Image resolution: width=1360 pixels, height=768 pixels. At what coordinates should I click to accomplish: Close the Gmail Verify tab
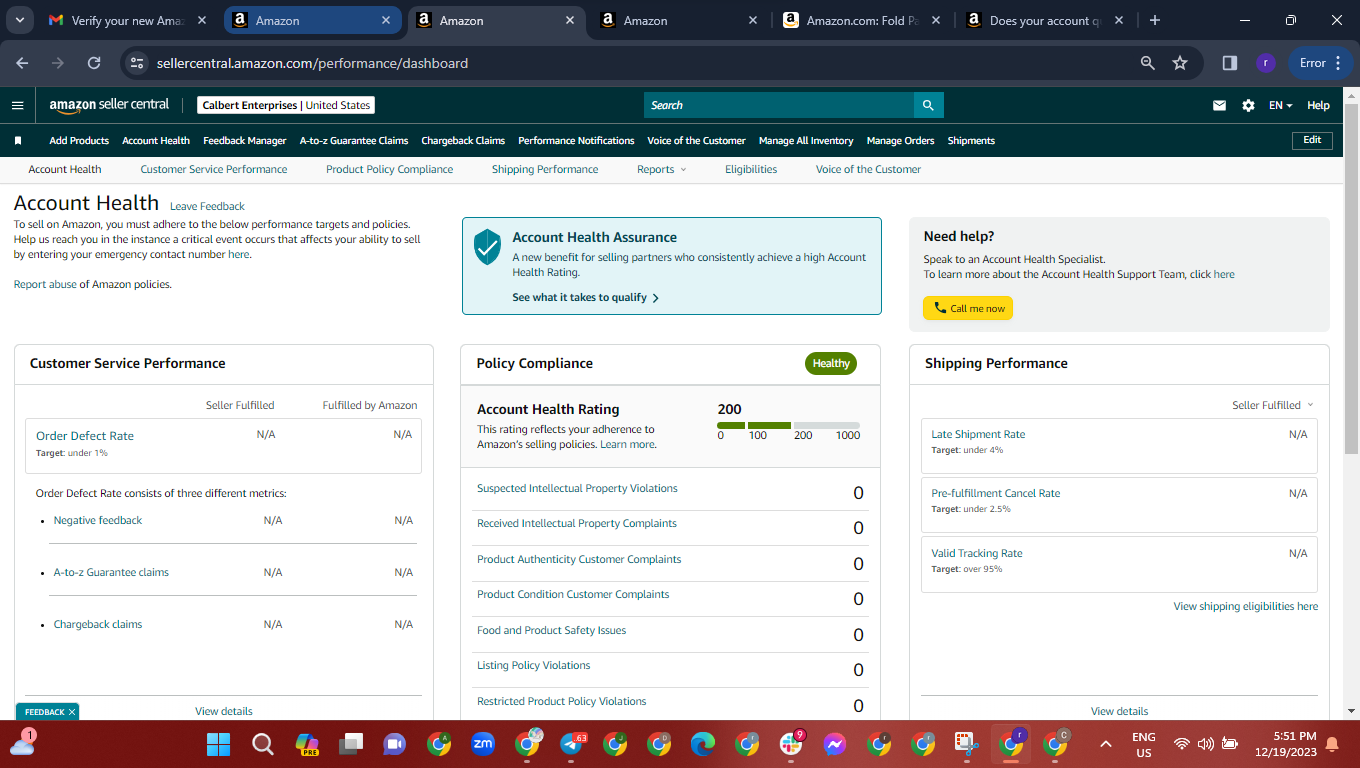click(202, 20)
